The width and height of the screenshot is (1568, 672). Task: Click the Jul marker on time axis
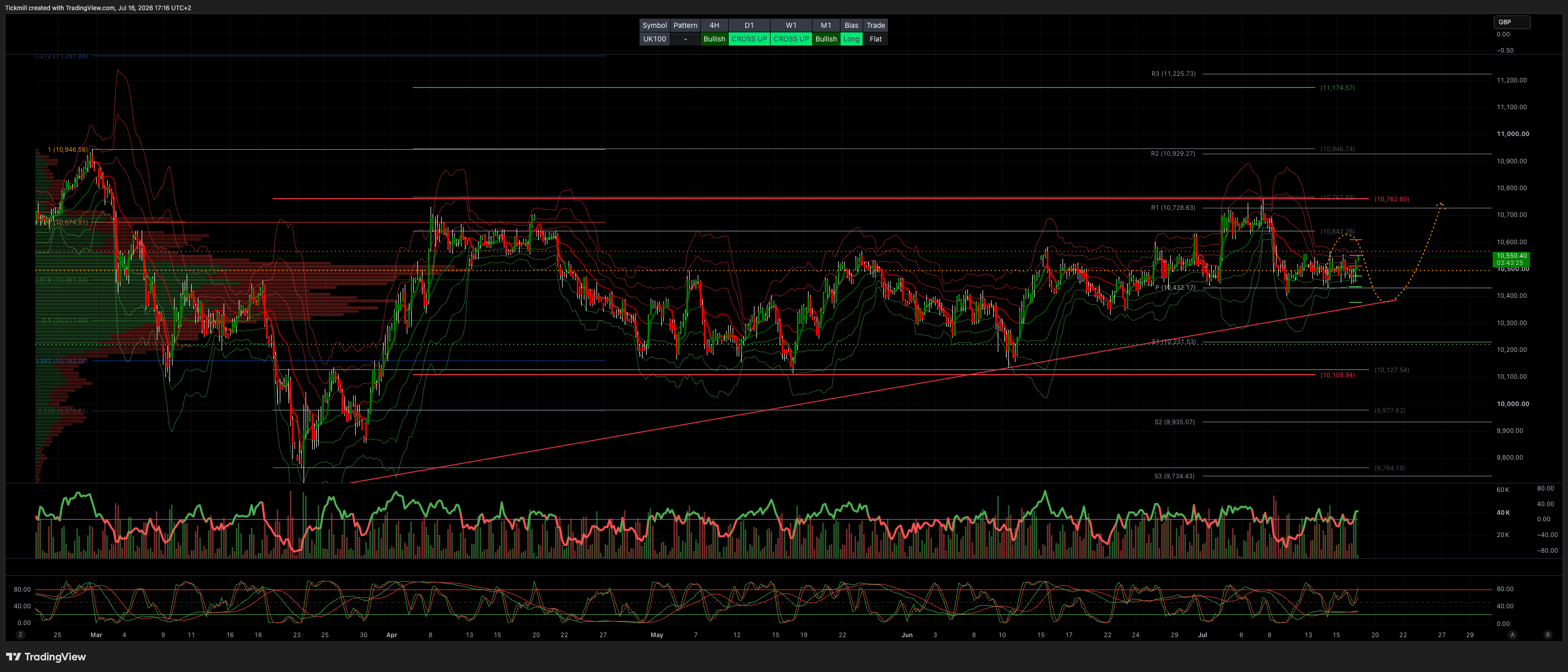[x=1202, y=634]
